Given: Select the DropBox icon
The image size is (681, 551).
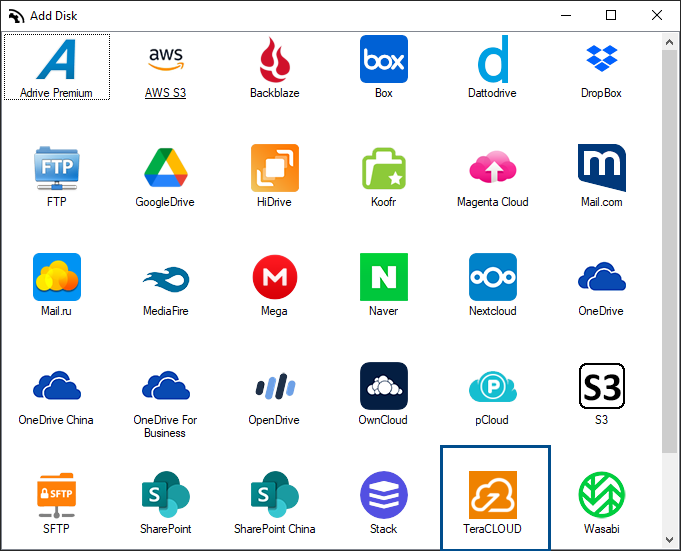Looking at the screenshot, I should [x=602, y=58].
